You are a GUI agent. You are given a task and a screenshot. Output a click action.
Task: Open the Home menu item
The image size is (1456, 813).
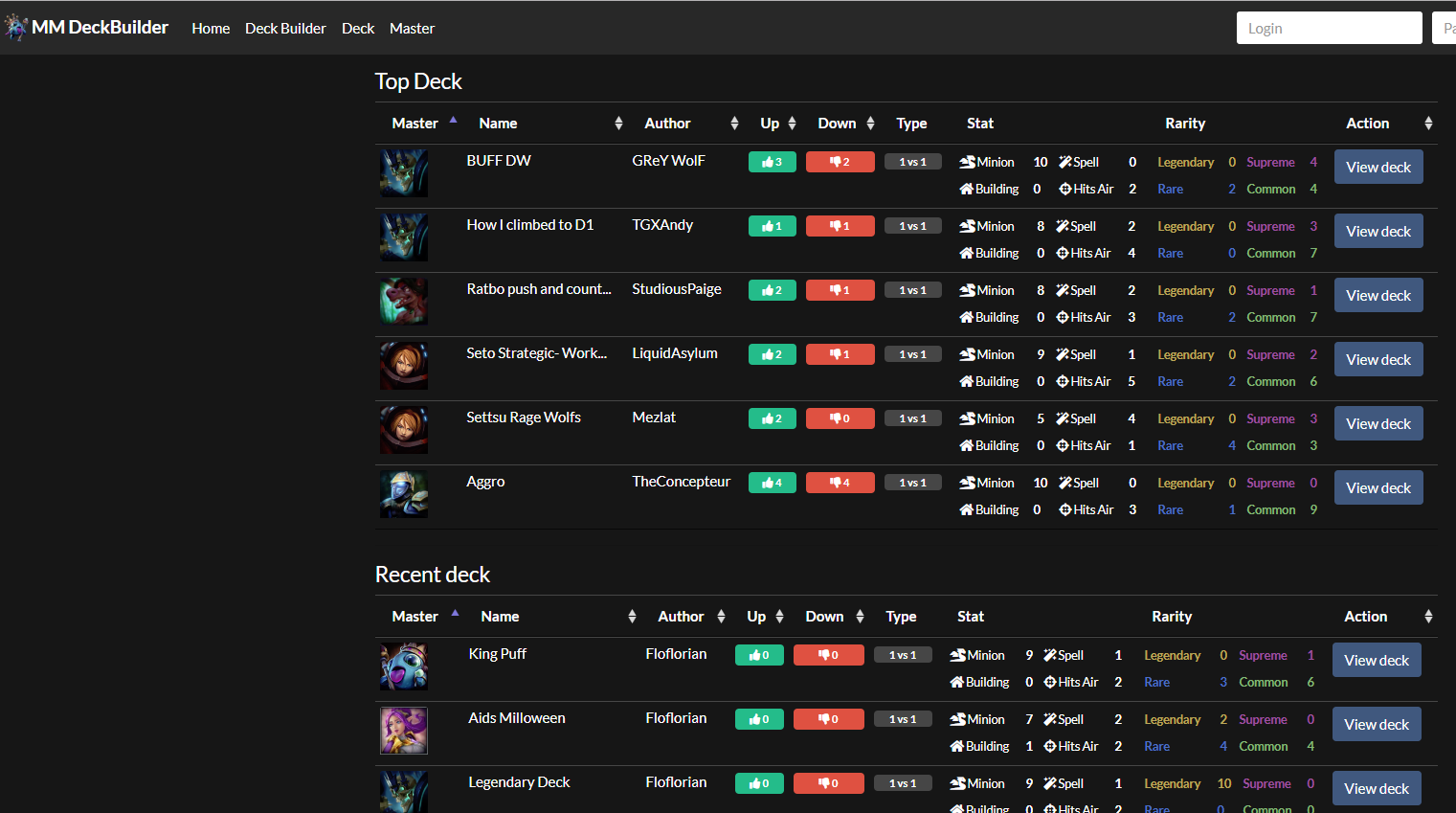[211, 29]
